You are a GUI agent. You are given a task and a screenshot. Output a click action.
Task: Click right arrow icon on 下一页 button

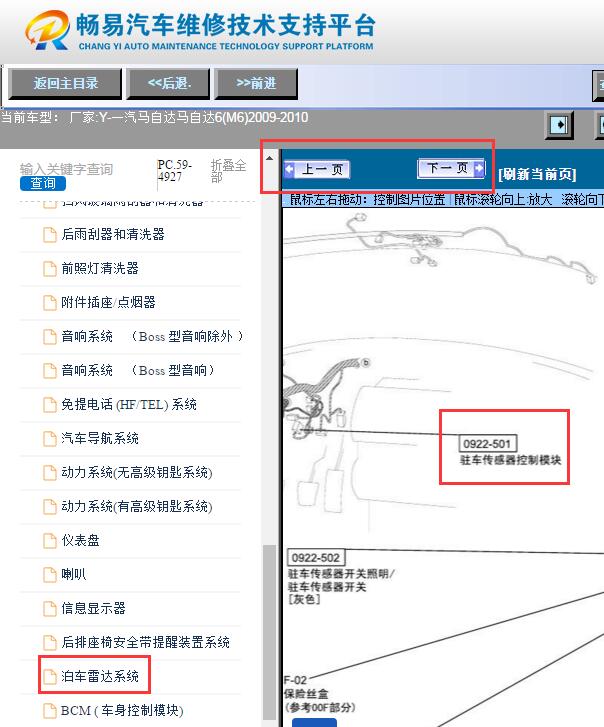click(479, 168)
